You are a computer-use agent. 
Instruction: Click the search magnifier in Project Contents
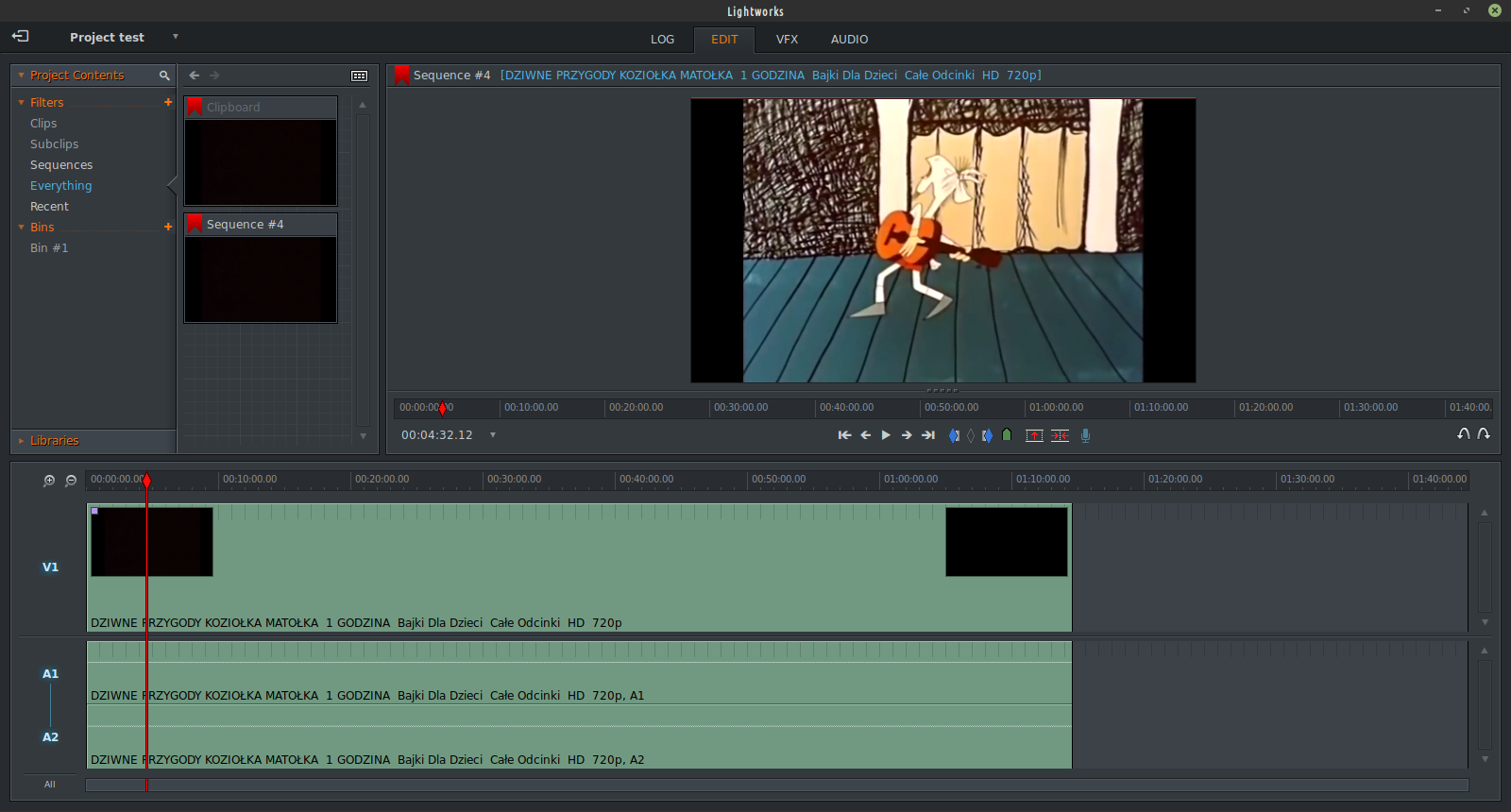(x=164, y=76)
